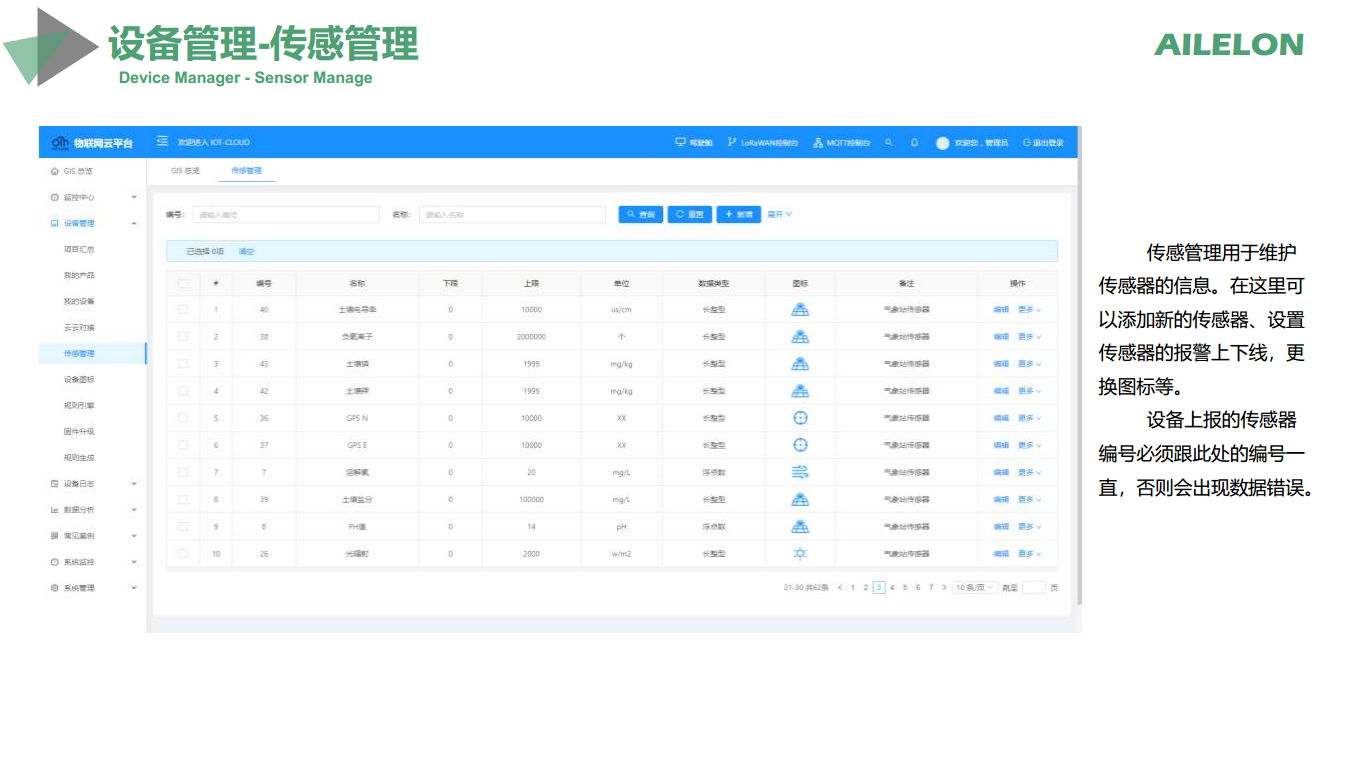Click sun icon in 光辐射 row
Image resolution: width=1350 pixels, height=759 pixels.
point(800,553)
